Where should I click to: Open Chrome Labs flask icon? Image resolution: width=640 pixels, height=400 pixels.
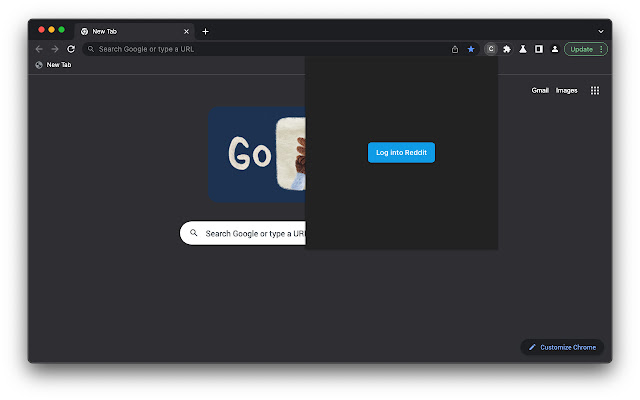tap(523, 49)
